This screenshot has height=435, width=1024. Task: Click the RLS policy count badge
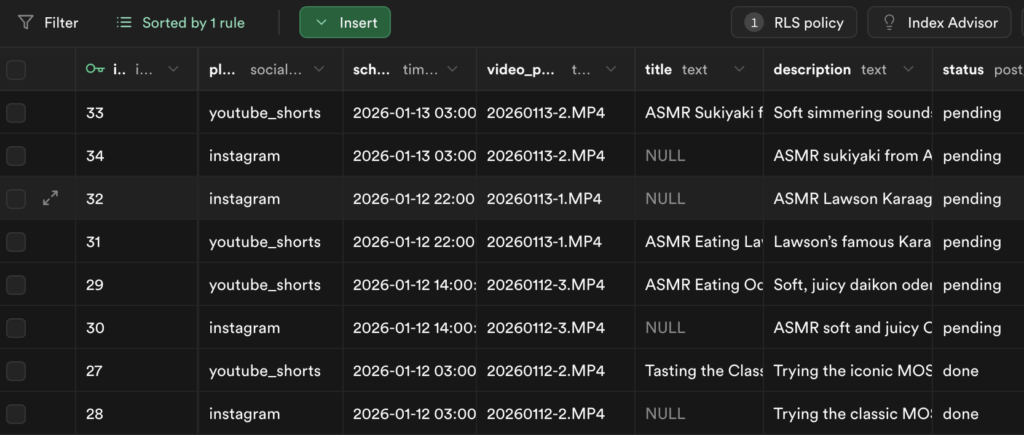pyautogui.click(x=754, y=22)
